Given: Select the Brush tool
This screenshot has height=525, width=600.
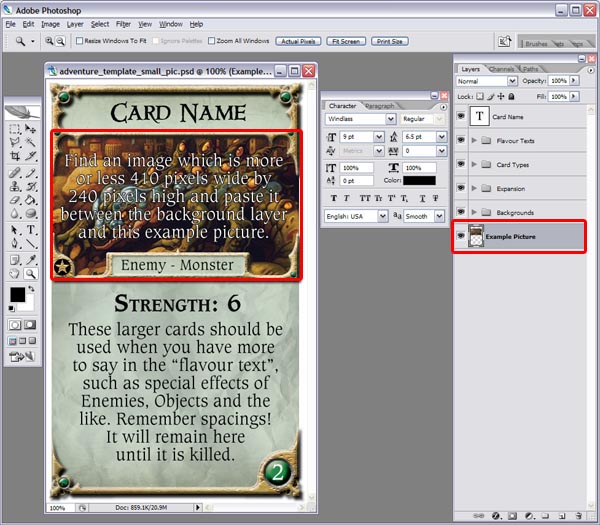Looking at the screenshot, I should click(31, 173).
